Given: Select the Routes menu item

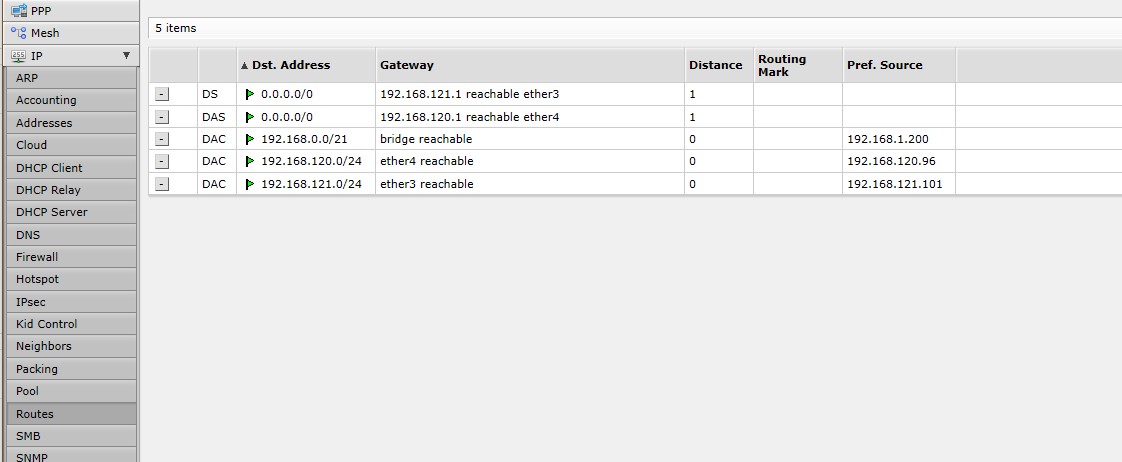Looking at the screenshot, I should click(35, 414).
